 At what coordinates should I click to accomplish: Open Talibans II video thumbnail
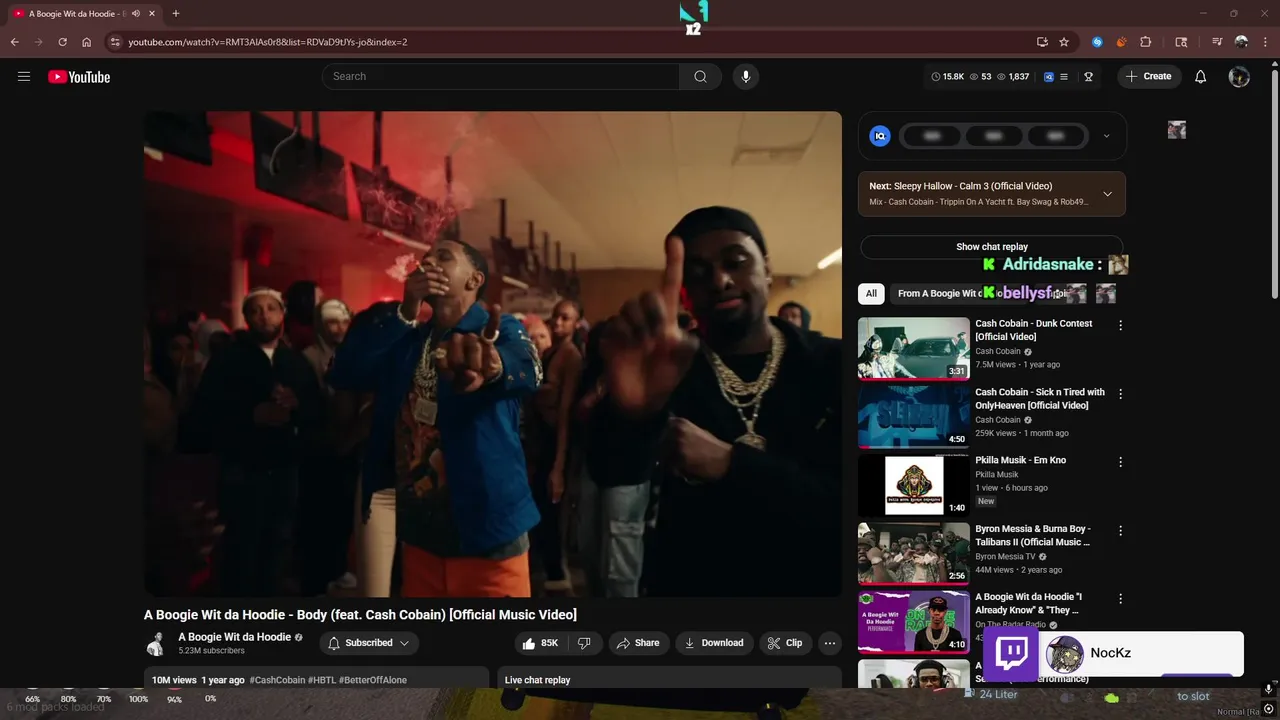[914, 553]
